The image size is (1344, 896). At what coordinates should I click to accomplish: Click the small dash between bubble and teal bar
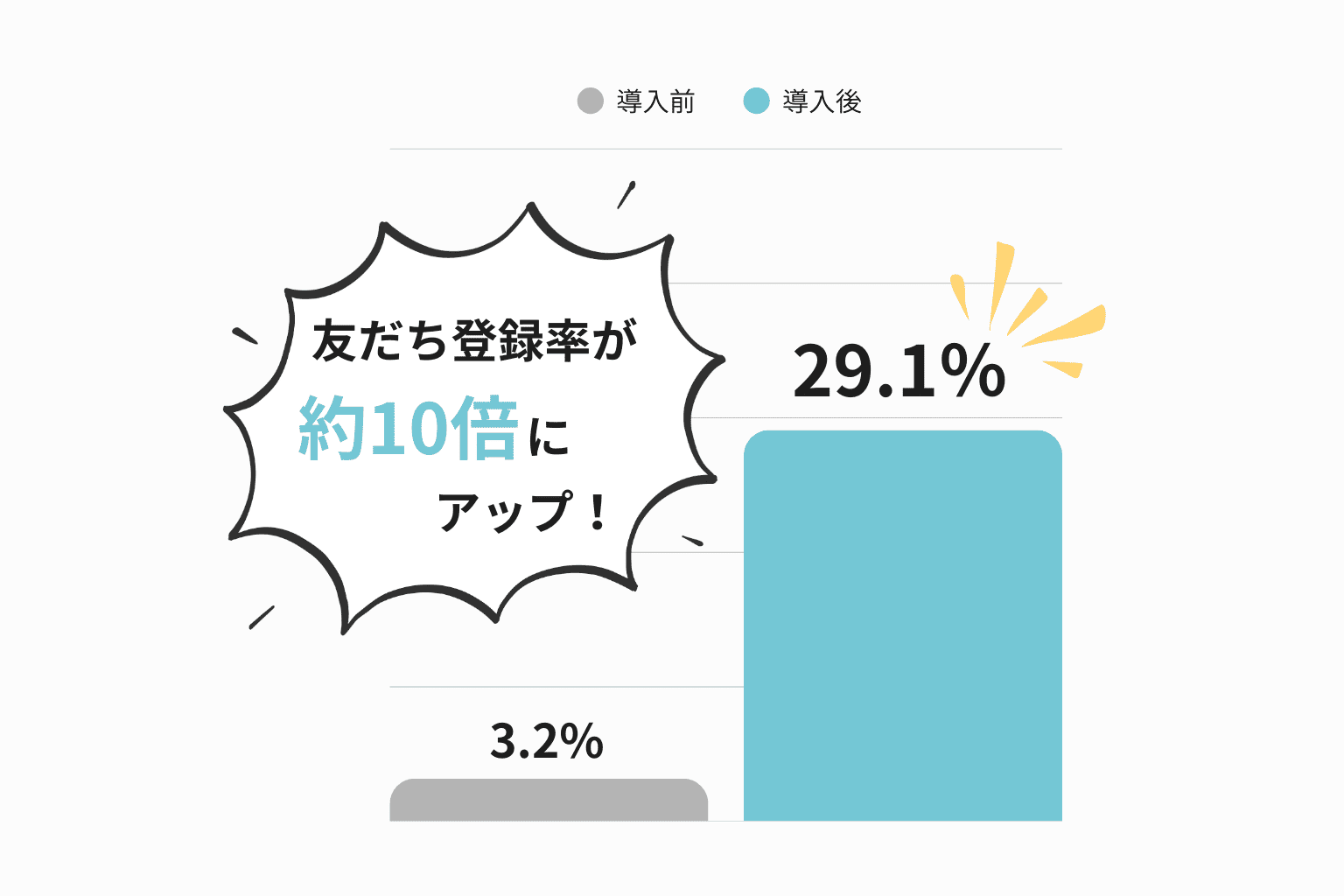692,540
